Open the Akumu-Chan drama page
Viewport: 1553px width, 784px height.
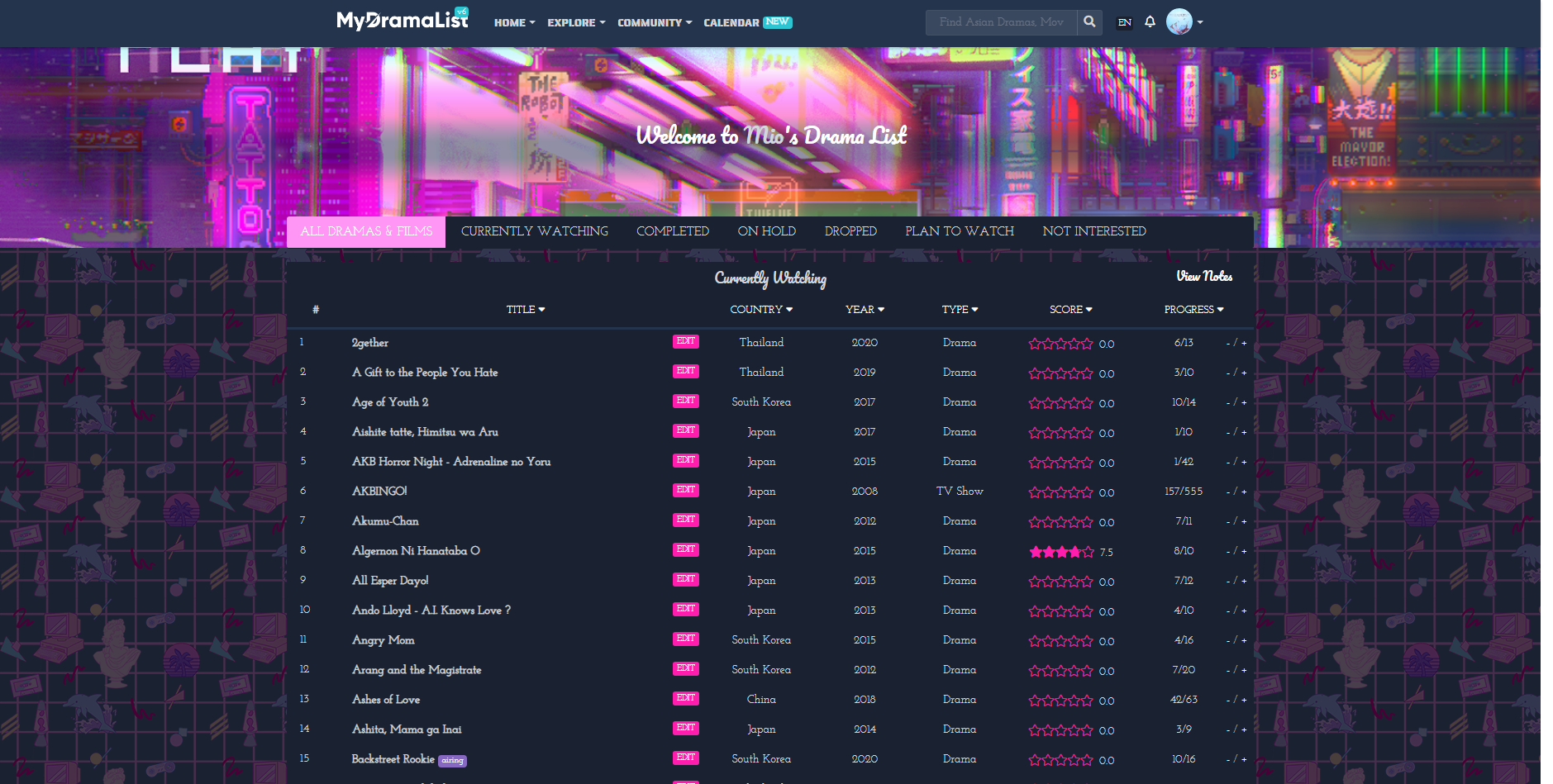[x=385, y=521]
